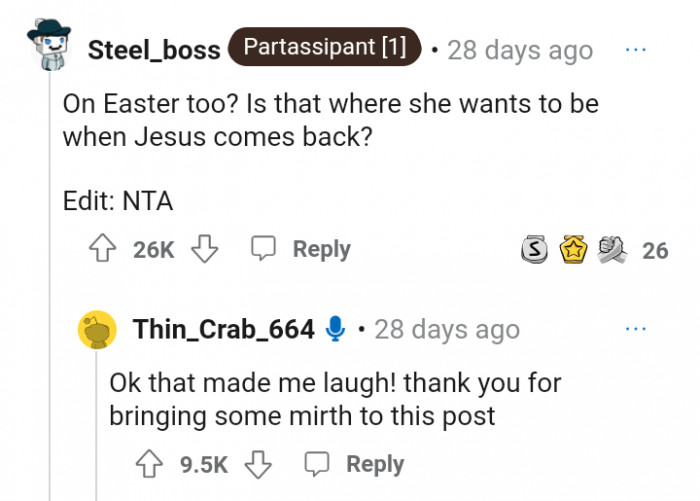This screenshot has height=501, width=700.
Task: Open more options on Steel_boss's comment
Action: click(635, 49)
